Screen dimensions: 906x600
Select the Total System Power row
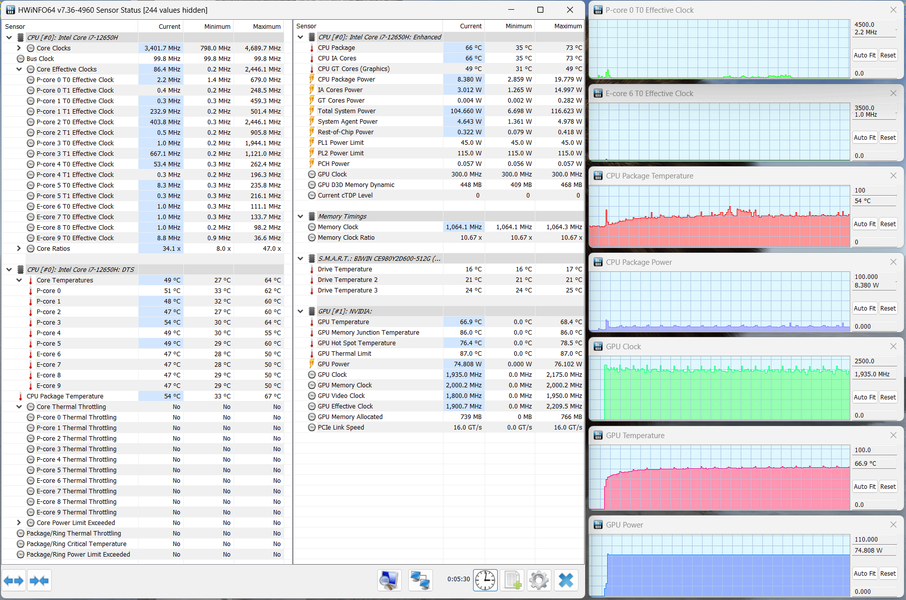(346, 111)
